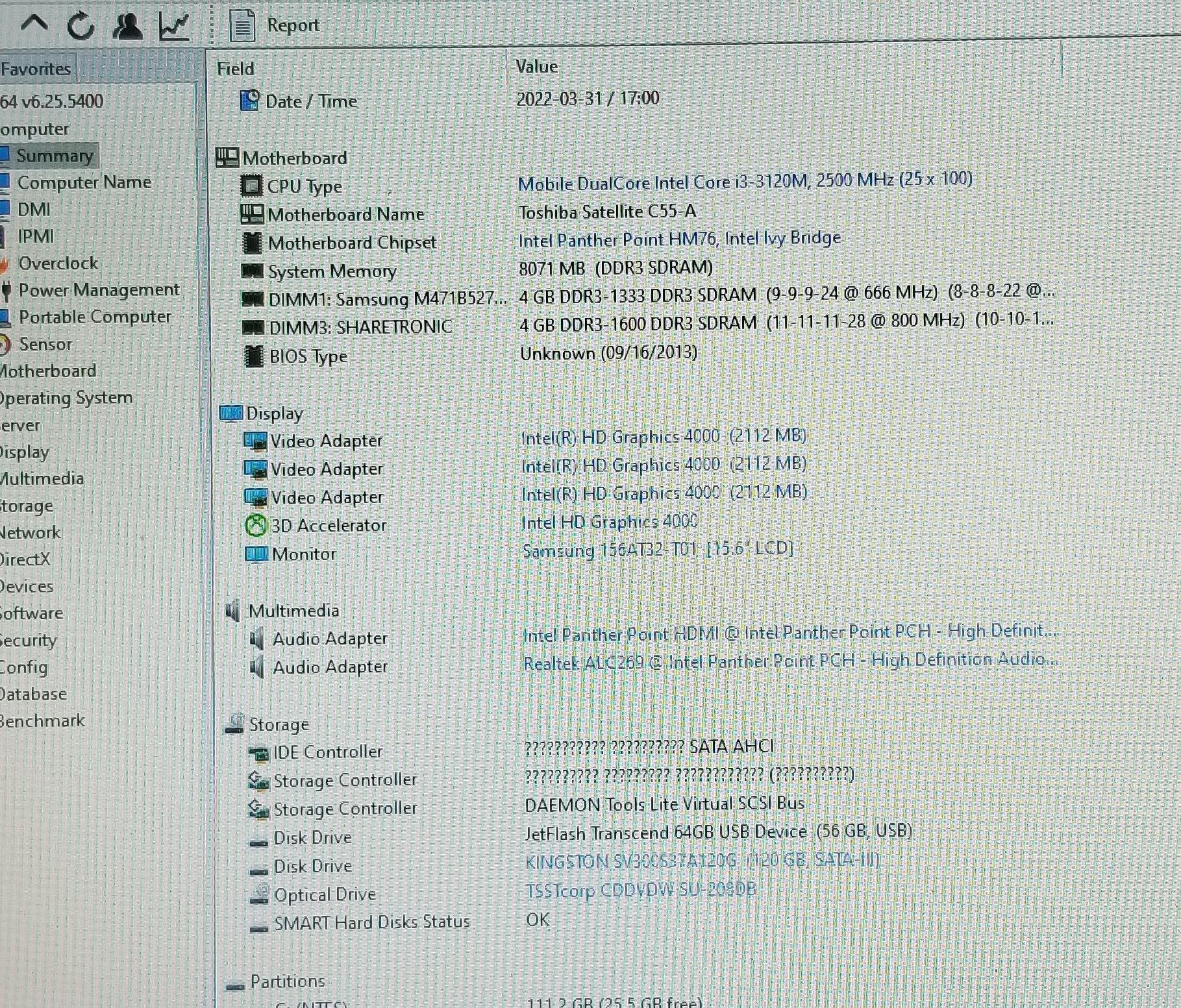Open the user profile toolbar icon
The width and height of the screenshot is (1181, 1008).
point(127,26)
